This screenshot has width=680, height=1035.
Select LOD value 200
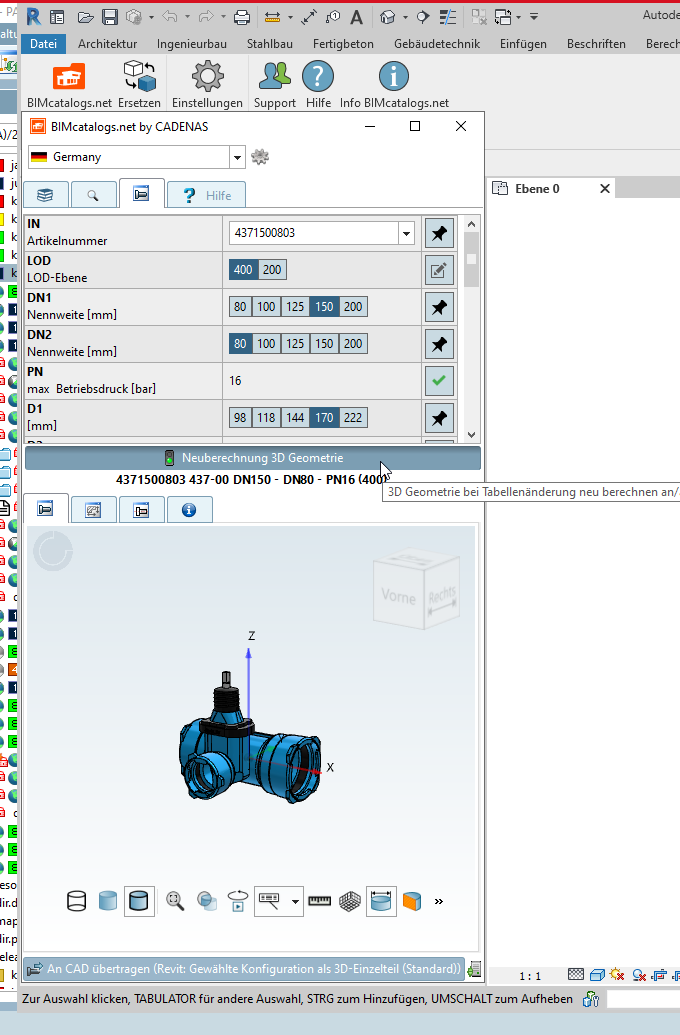[x=272, y=269]
